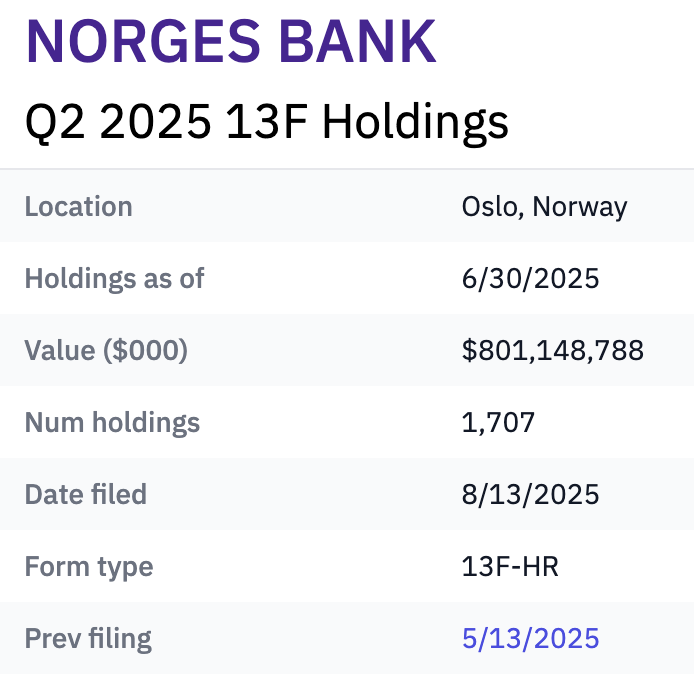Click the Q2 2025 13F Holdings heading
Viewport: 694px width, 676px height.
click(x=267, y=121)
